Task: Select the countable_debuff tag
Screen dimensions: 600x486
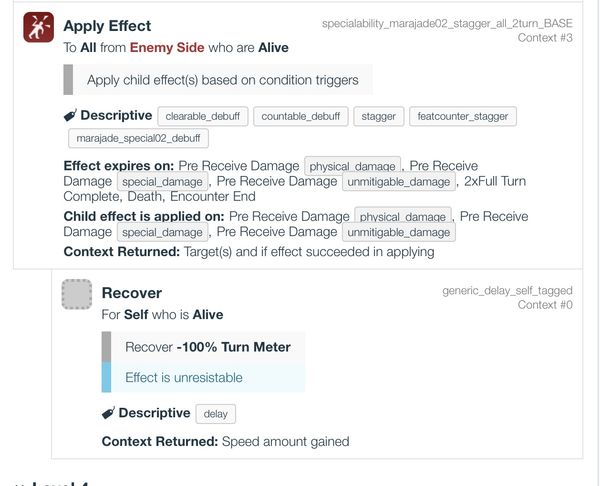Action: tap(300, 117)
